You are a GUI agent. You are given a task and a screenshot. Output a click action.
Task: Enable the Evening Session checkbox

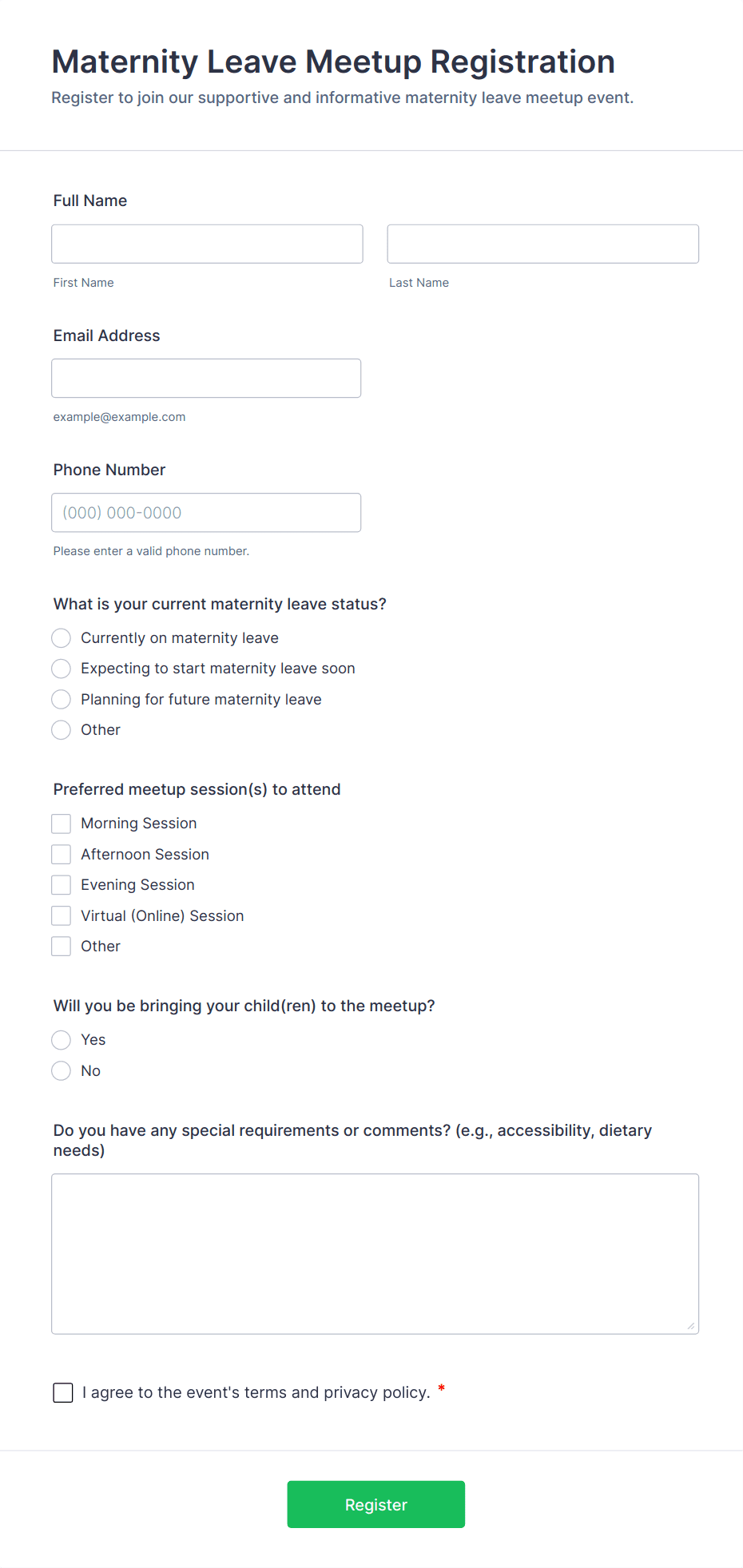(x=62, y=885)
